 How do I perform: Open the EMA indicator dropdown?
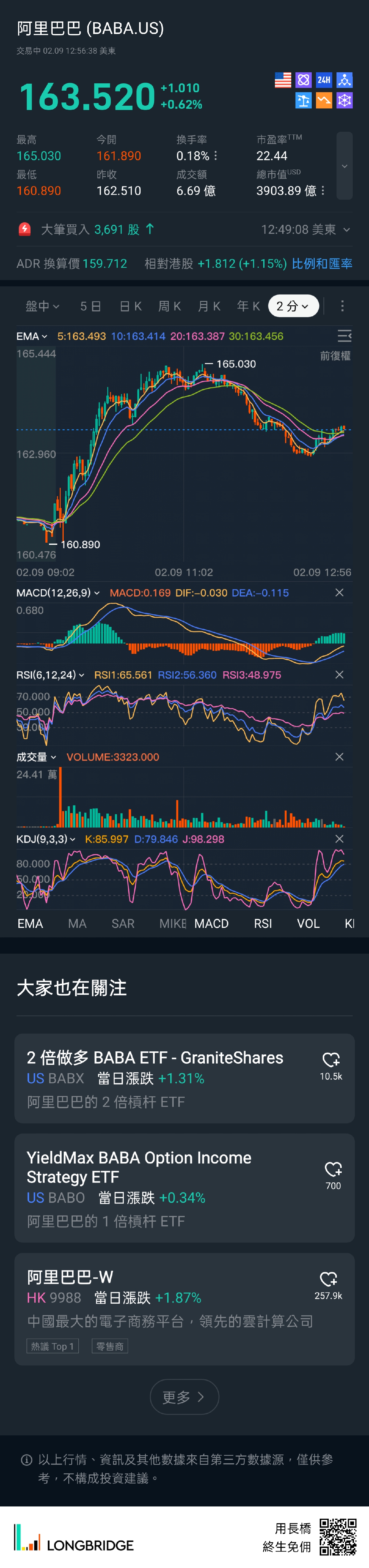32,336
